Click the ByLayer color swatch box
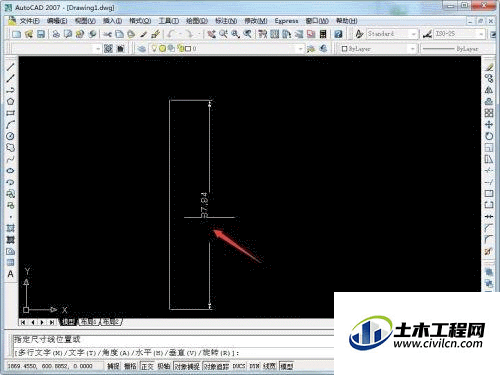500x375 pixels. 345,49
